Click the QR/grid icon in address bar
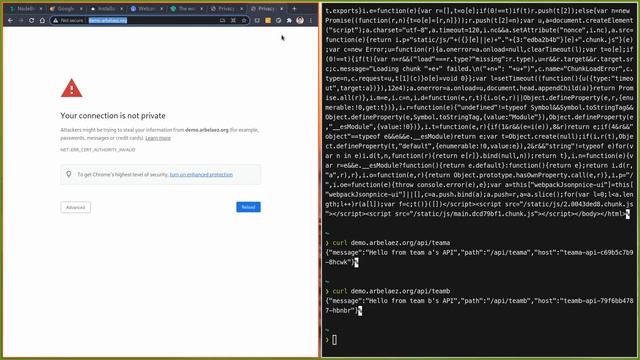The height and width of the screenshot is (360, 640). [233, 20]
